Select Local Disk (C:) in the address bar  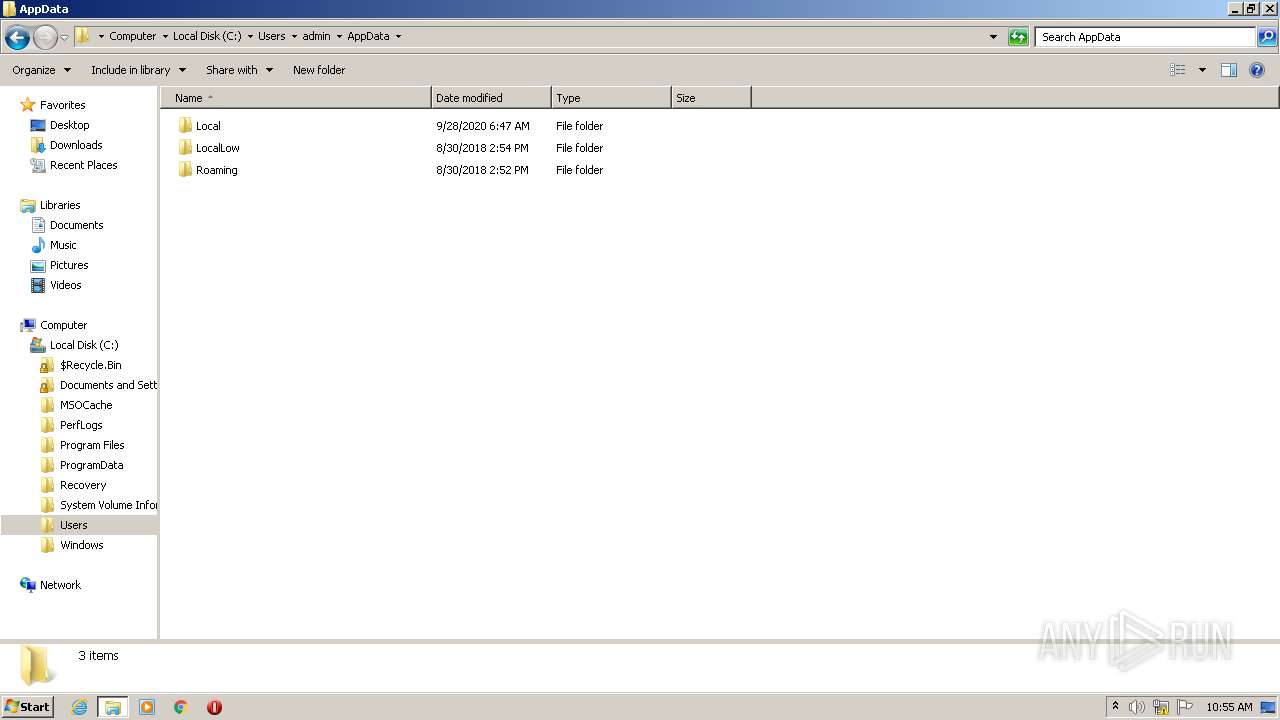point(206,36)
